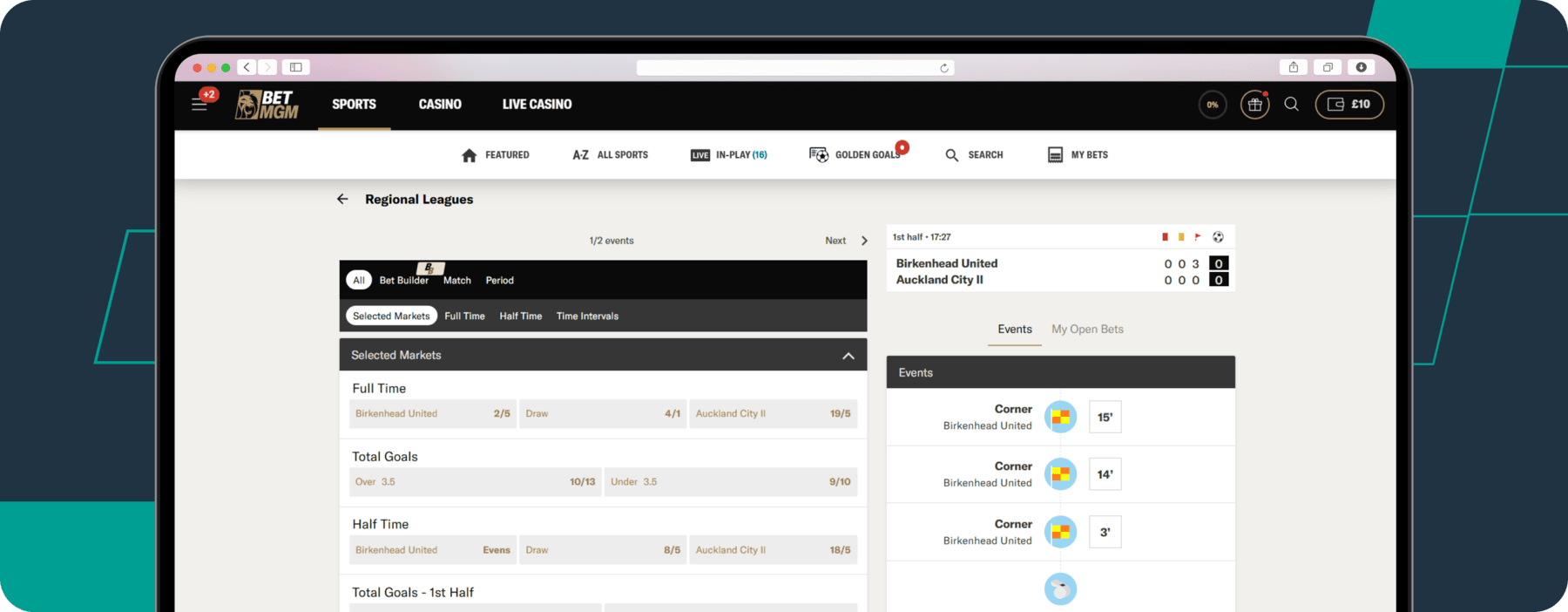Open the SPORTS top tab
This screenshot has height=612, width=1568.
click(354, 105)
